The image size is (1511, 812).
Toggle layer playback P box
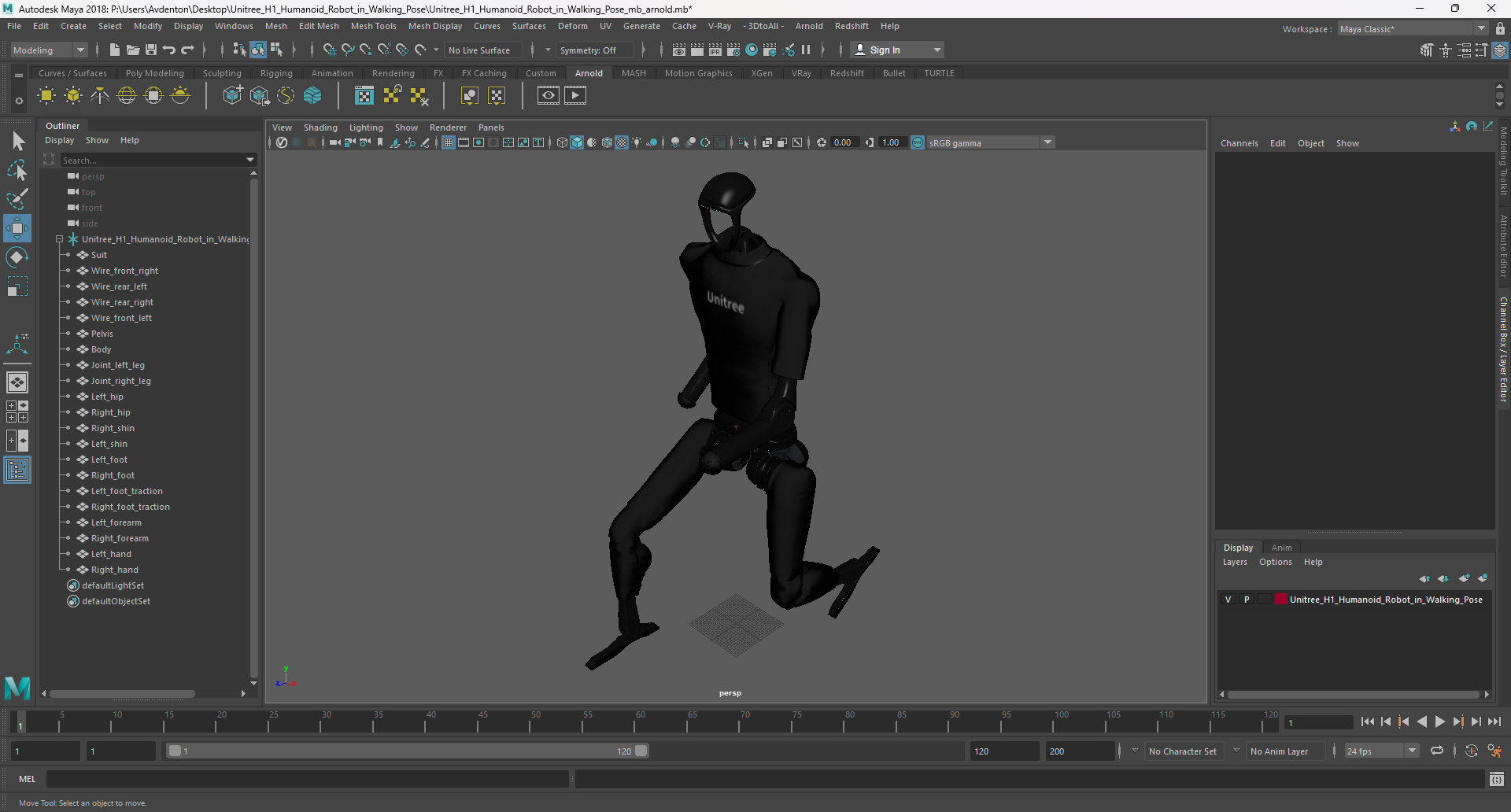click(x=1247, y=600)
